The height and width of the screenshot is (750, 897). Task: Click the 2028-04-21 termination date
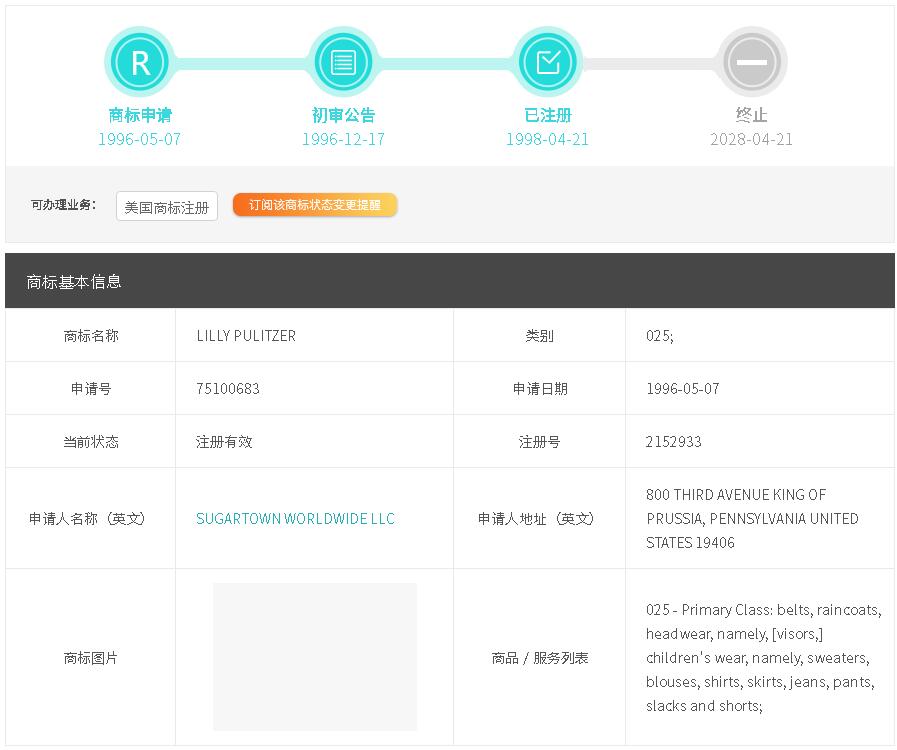tap(751, 139)
